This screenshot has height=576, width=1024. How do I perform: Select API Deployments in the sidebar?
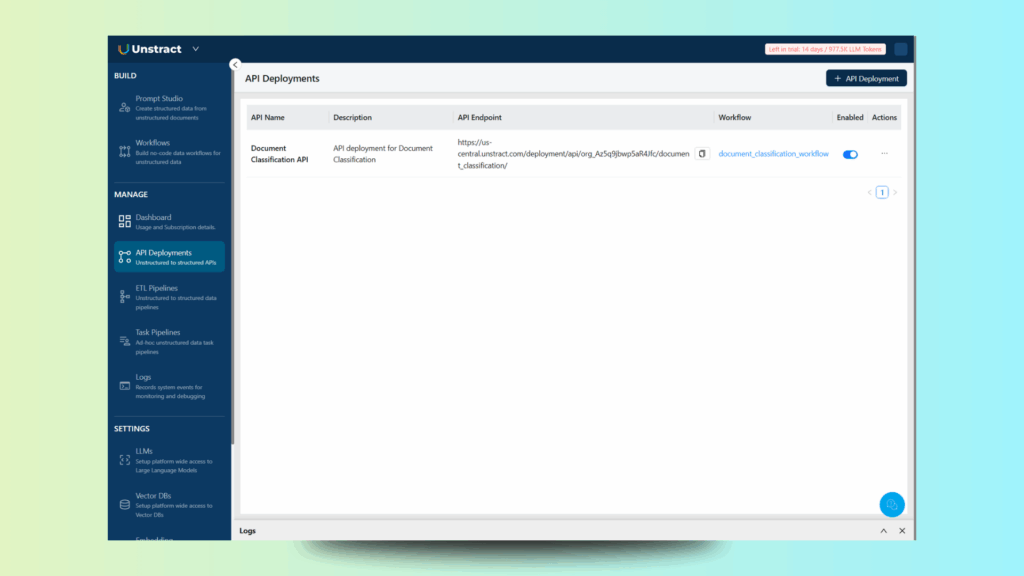click(169, 257)
